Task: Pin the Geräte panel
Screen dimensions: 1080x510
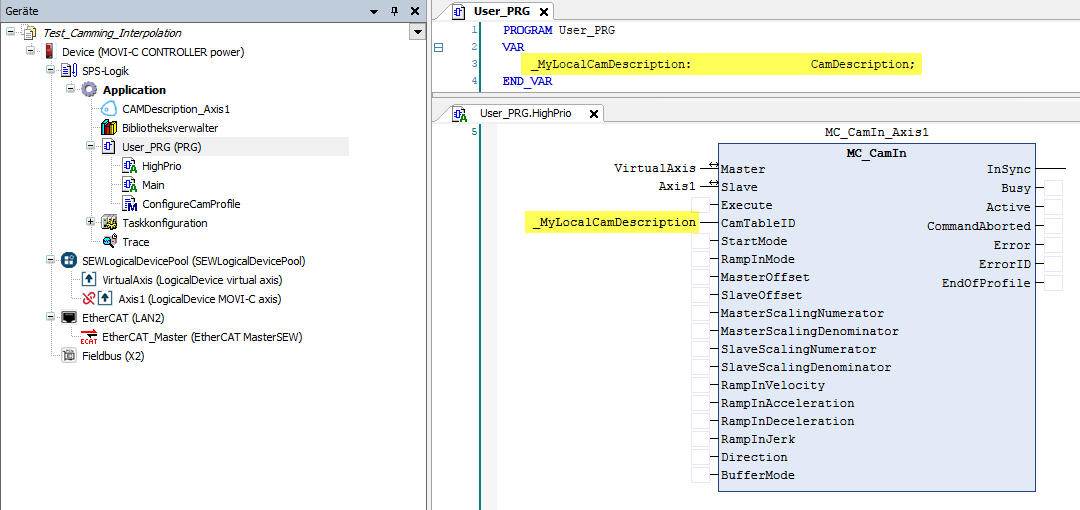Action: (x=394, y=10)
